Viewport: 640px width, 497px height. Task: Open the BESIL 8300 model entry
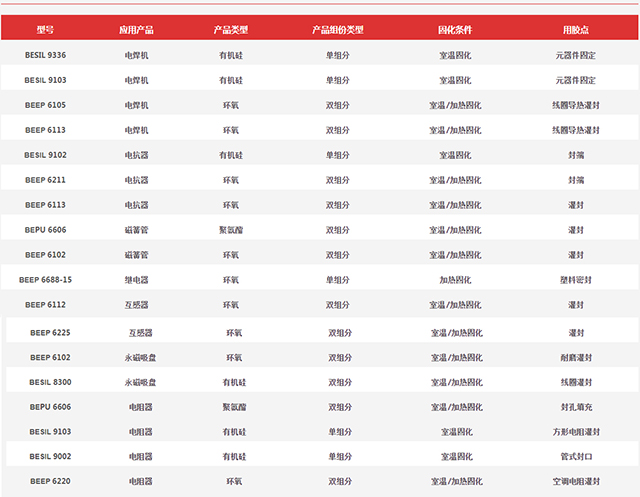(x=49, y=382)
